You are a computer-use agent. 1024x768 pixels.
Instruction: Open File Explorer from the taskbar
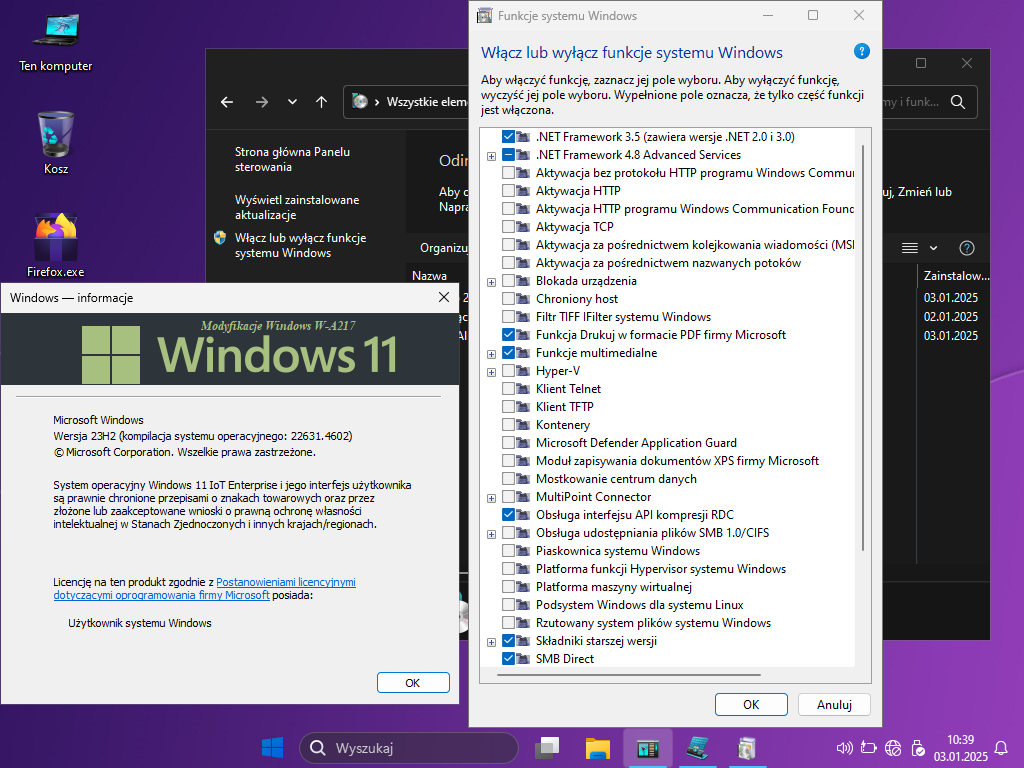click(x=598, y=748)
